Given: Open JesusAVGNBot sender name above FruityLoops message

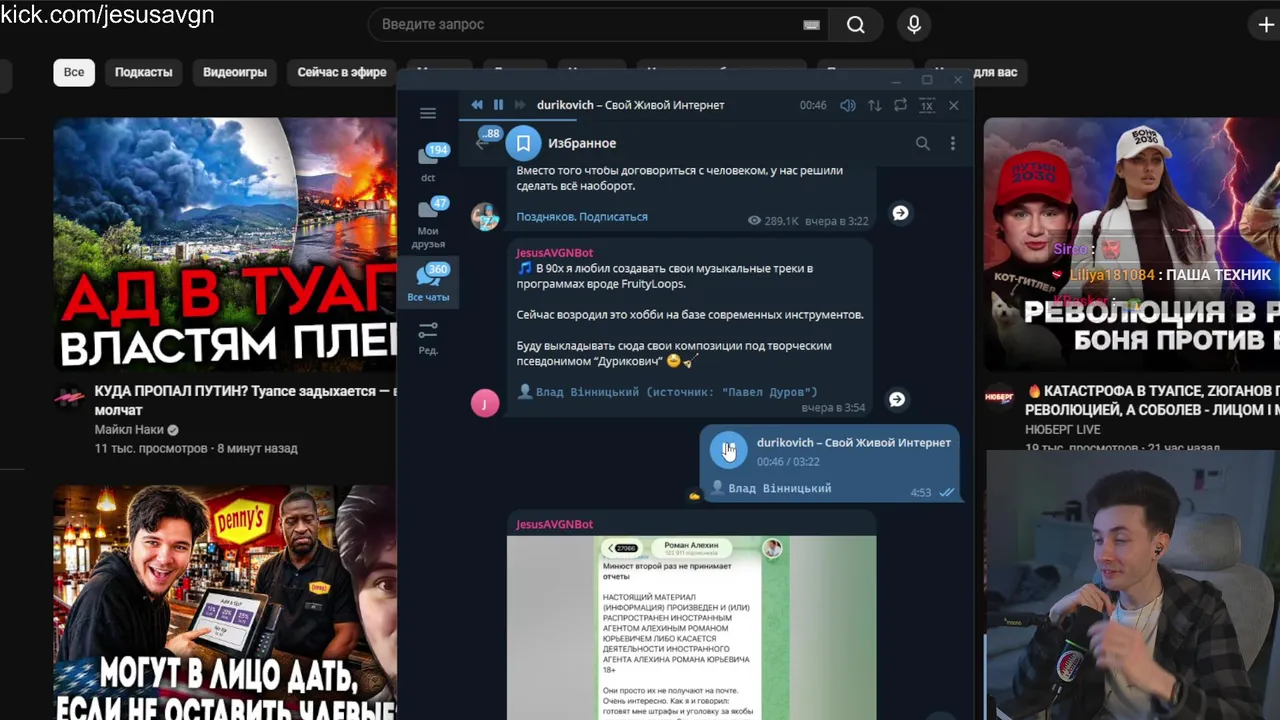Looking at the screenshot, I should [x=554, y=253].
